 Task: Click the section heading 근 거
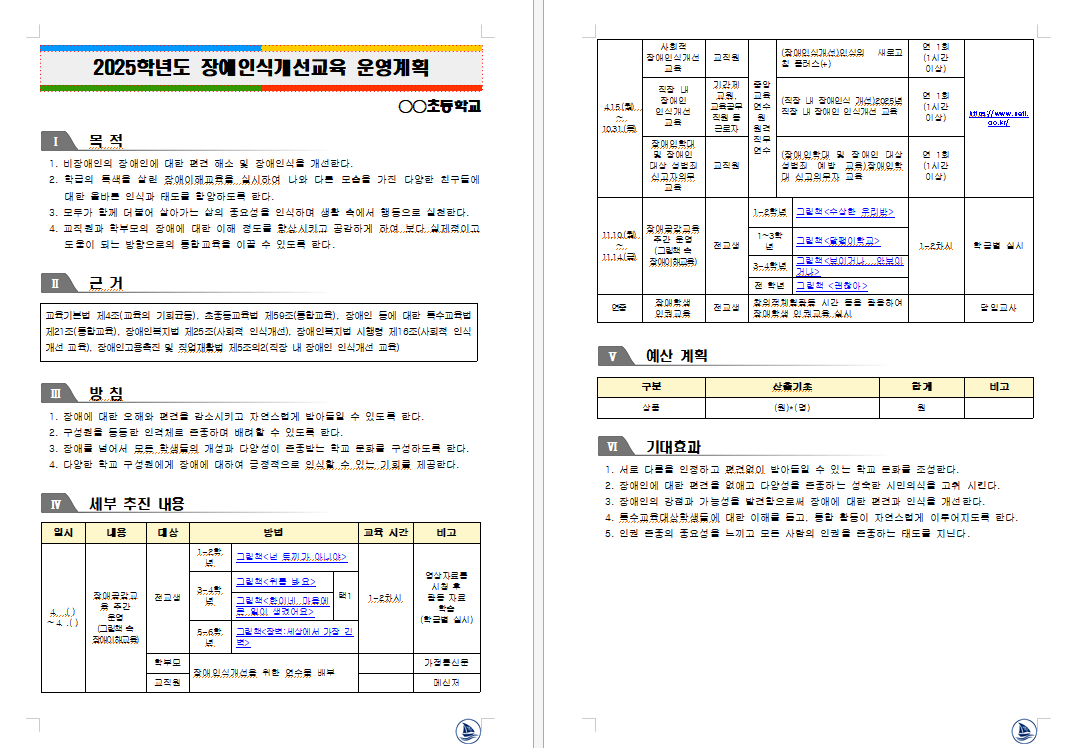(106, 283)
